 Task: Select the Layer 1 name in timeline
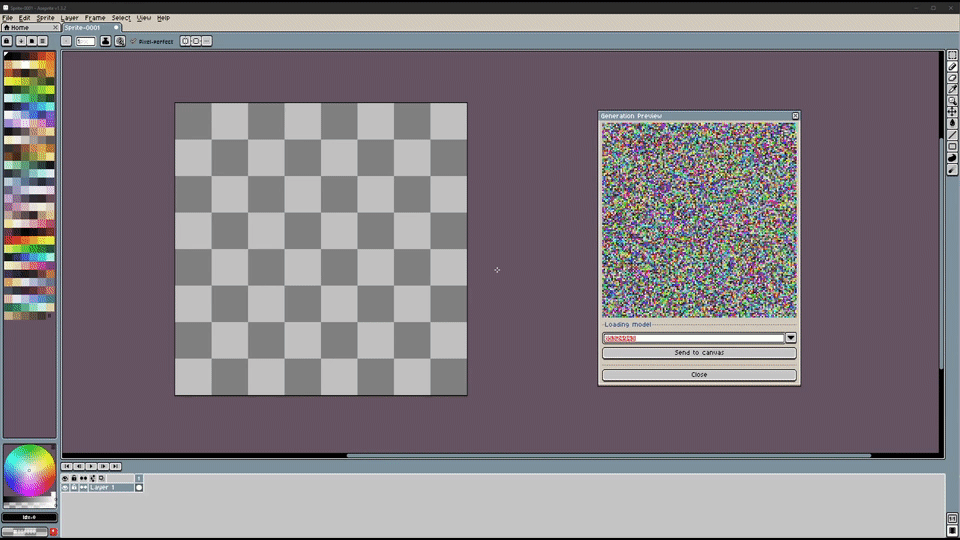point(111,487)
